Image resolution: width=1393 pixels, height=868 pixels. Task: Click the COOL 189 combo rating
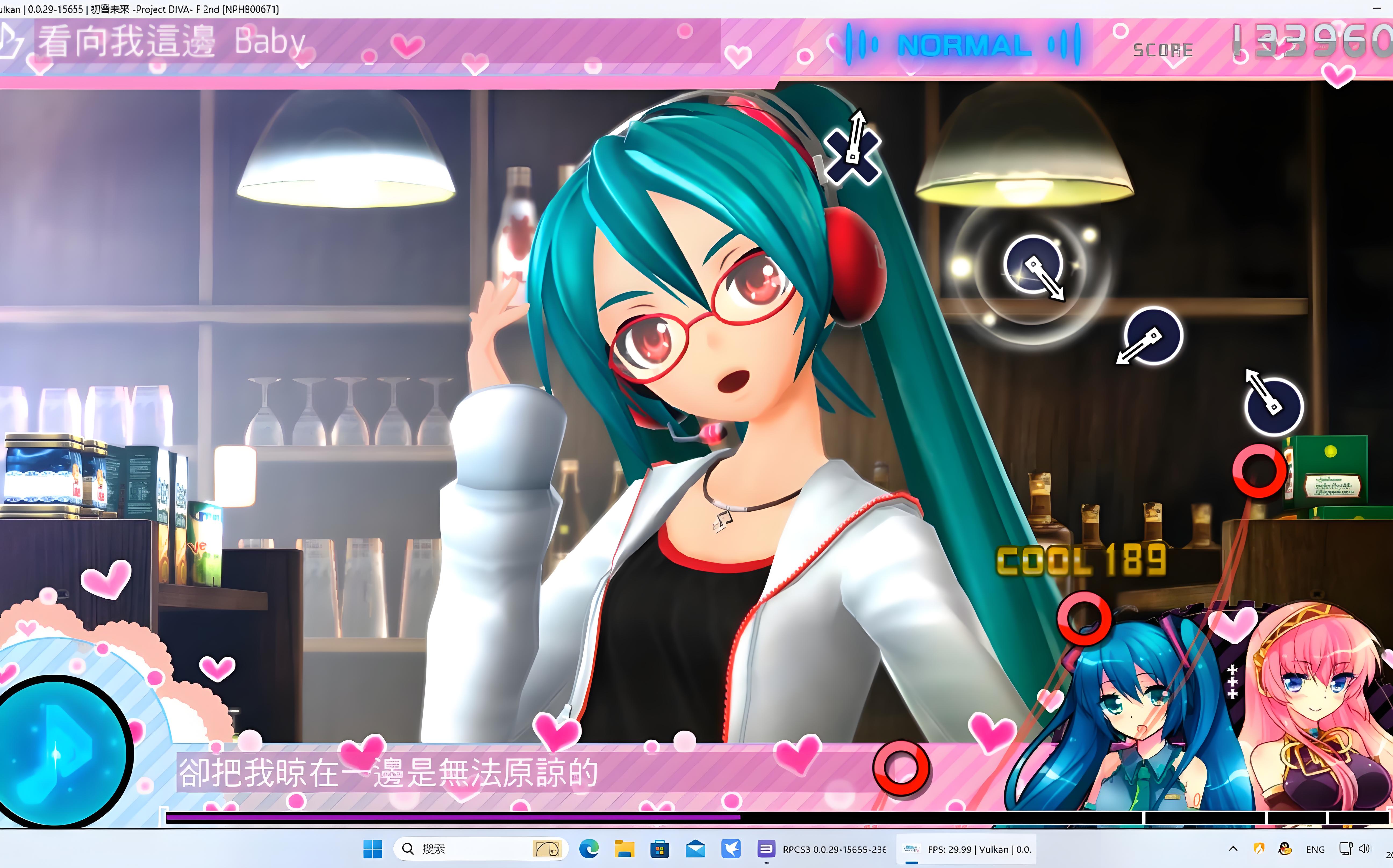click(1081, 560)
